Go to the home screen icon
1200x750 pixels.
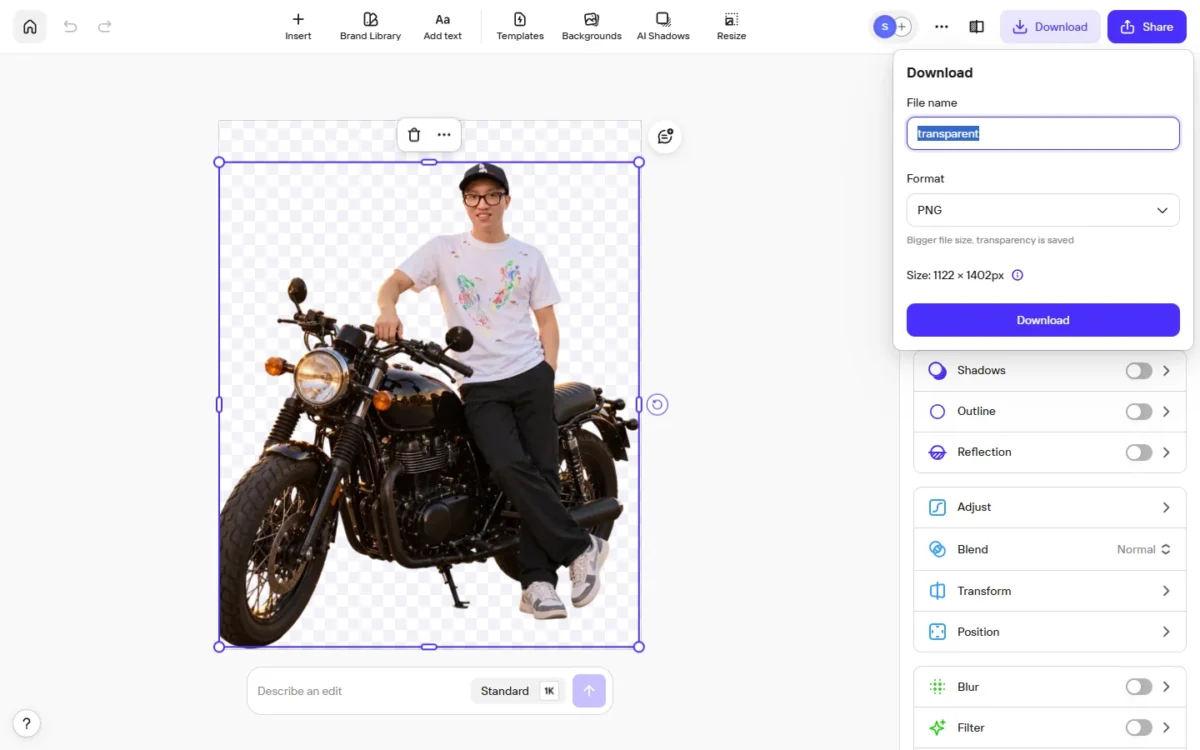[30, 27]
